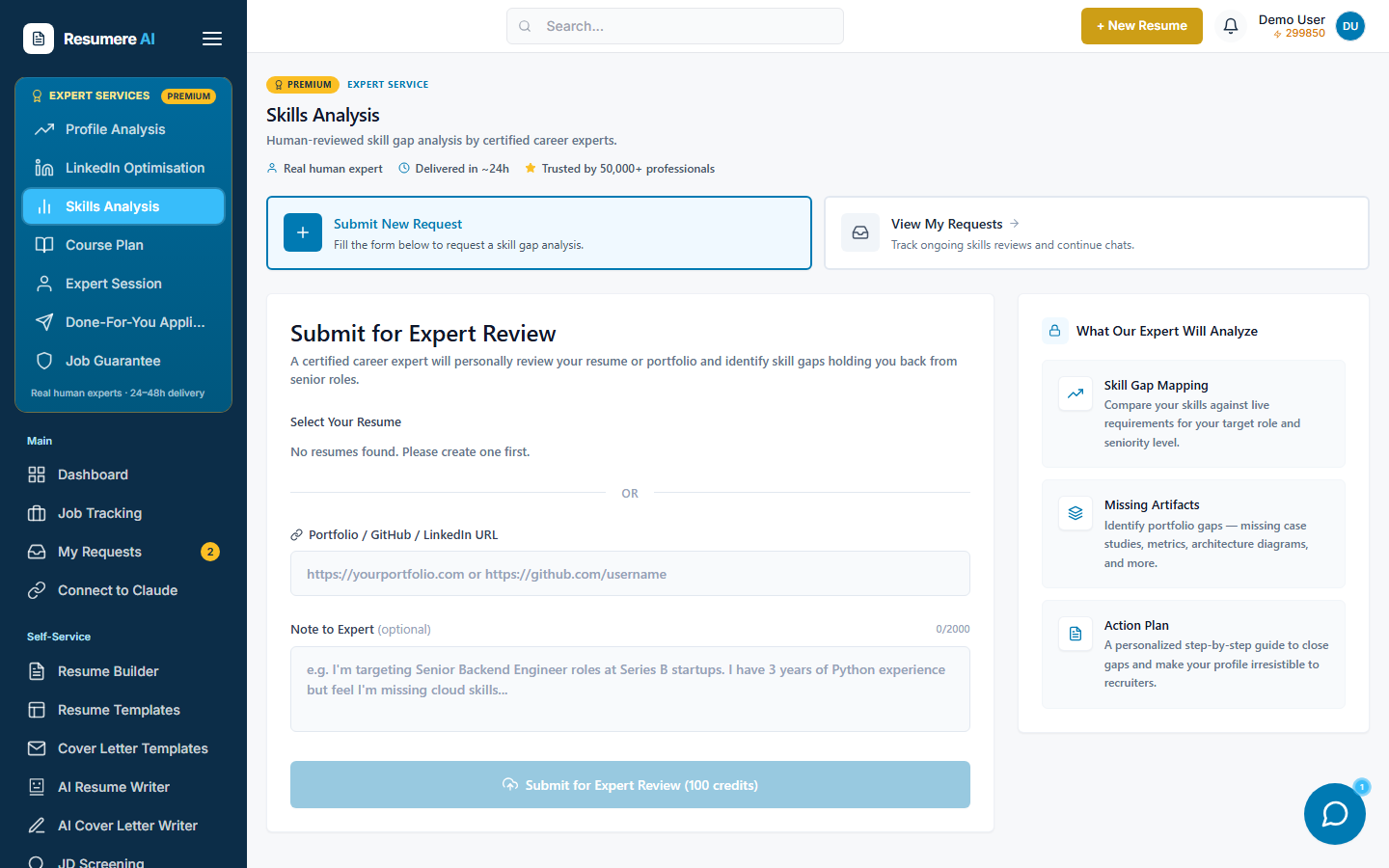
Task: Click the lock icon beside What Our Expert Will Analyze
Action: [1054, 331]
